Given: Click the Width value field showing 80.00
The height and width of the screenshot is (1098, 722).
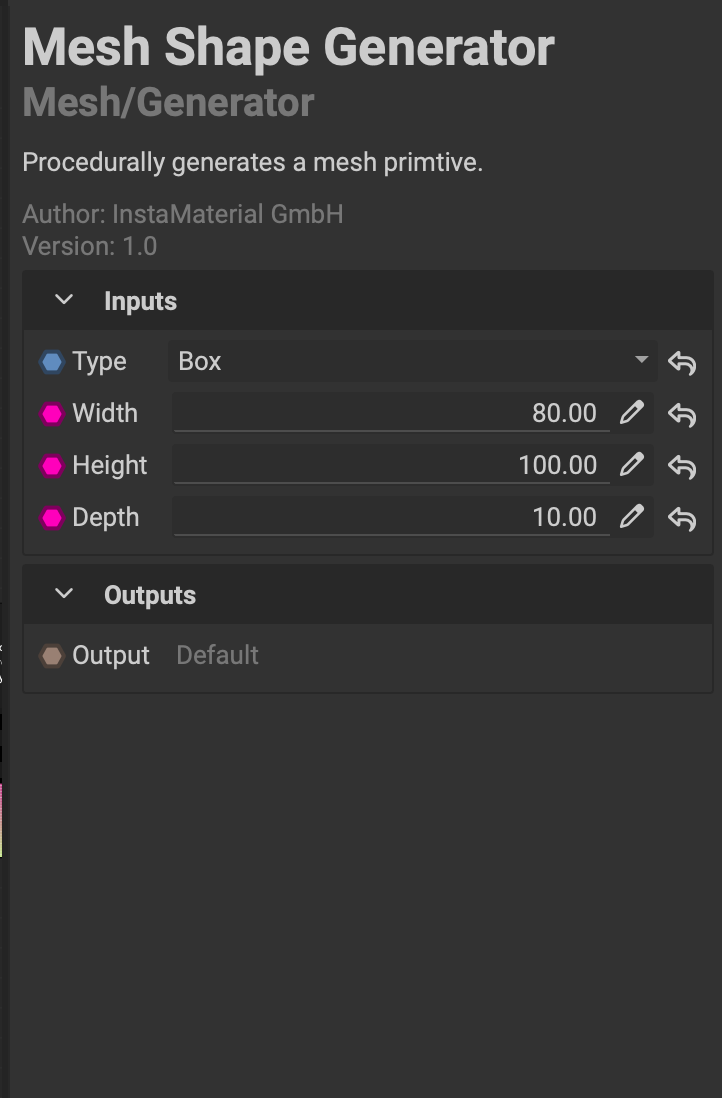Looking at the screenshot, I should (392, 413).
